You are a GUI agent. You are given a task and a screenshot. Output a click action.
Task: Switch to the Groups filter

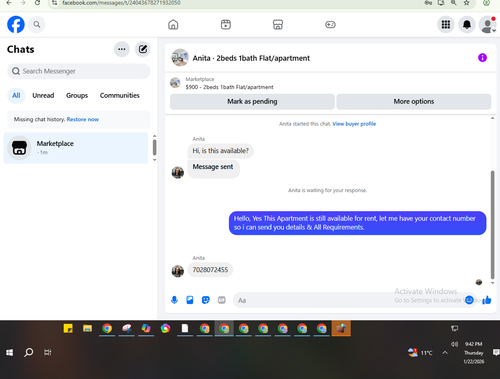tap(77, 95)
